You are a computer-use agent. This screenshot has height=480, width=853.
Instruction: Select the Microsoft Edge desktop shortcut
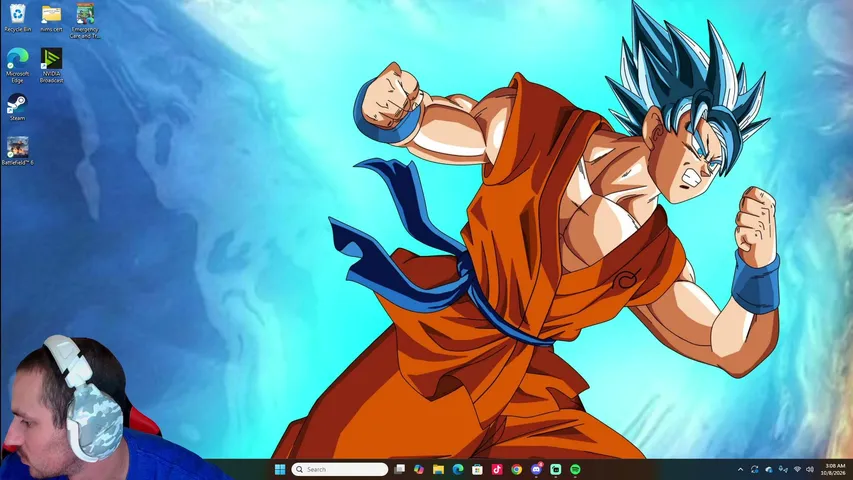(x=17, y=65)
